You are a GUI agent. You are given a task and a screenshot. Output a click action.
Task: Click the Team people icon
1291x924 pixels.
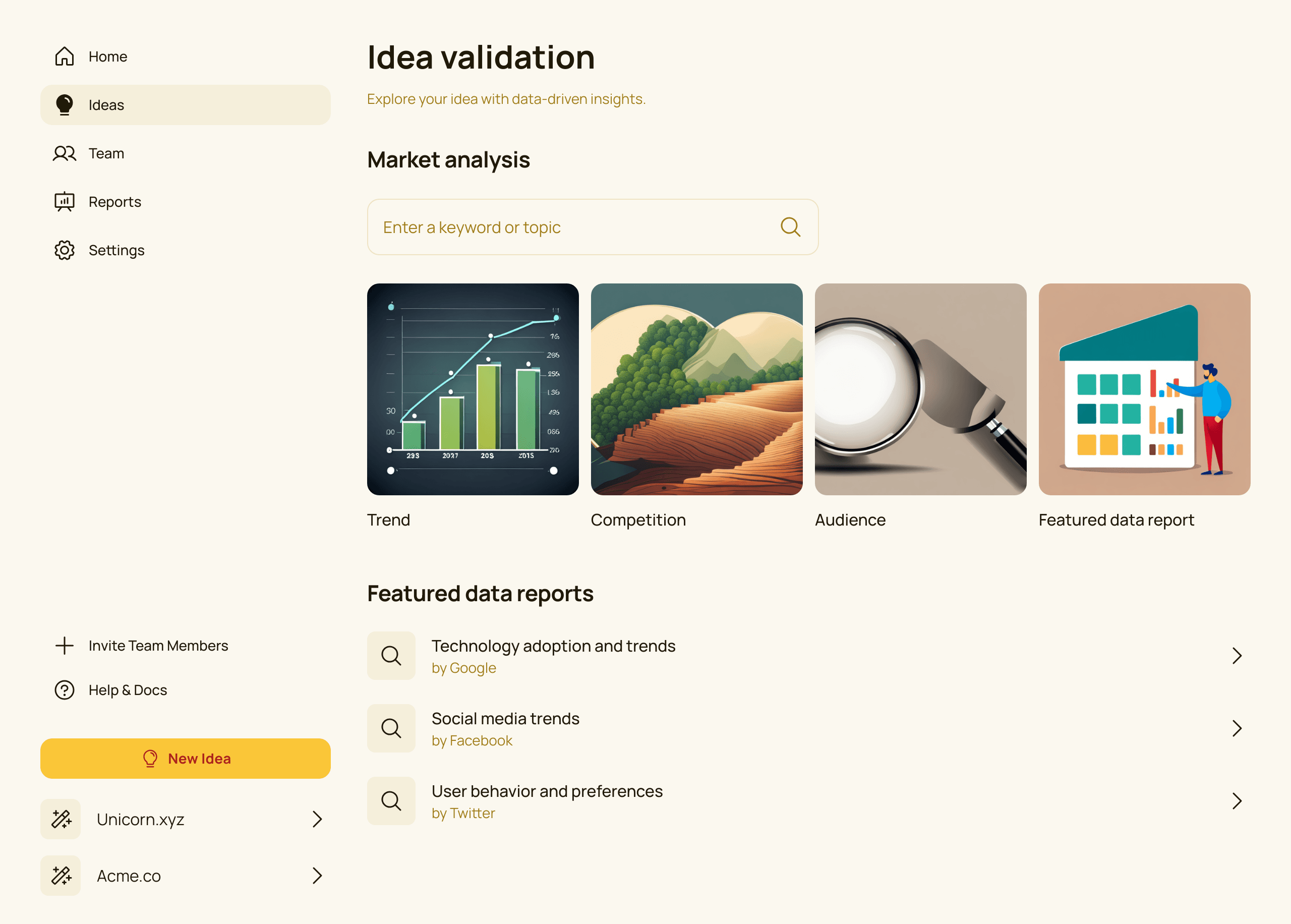pos(64,154)
